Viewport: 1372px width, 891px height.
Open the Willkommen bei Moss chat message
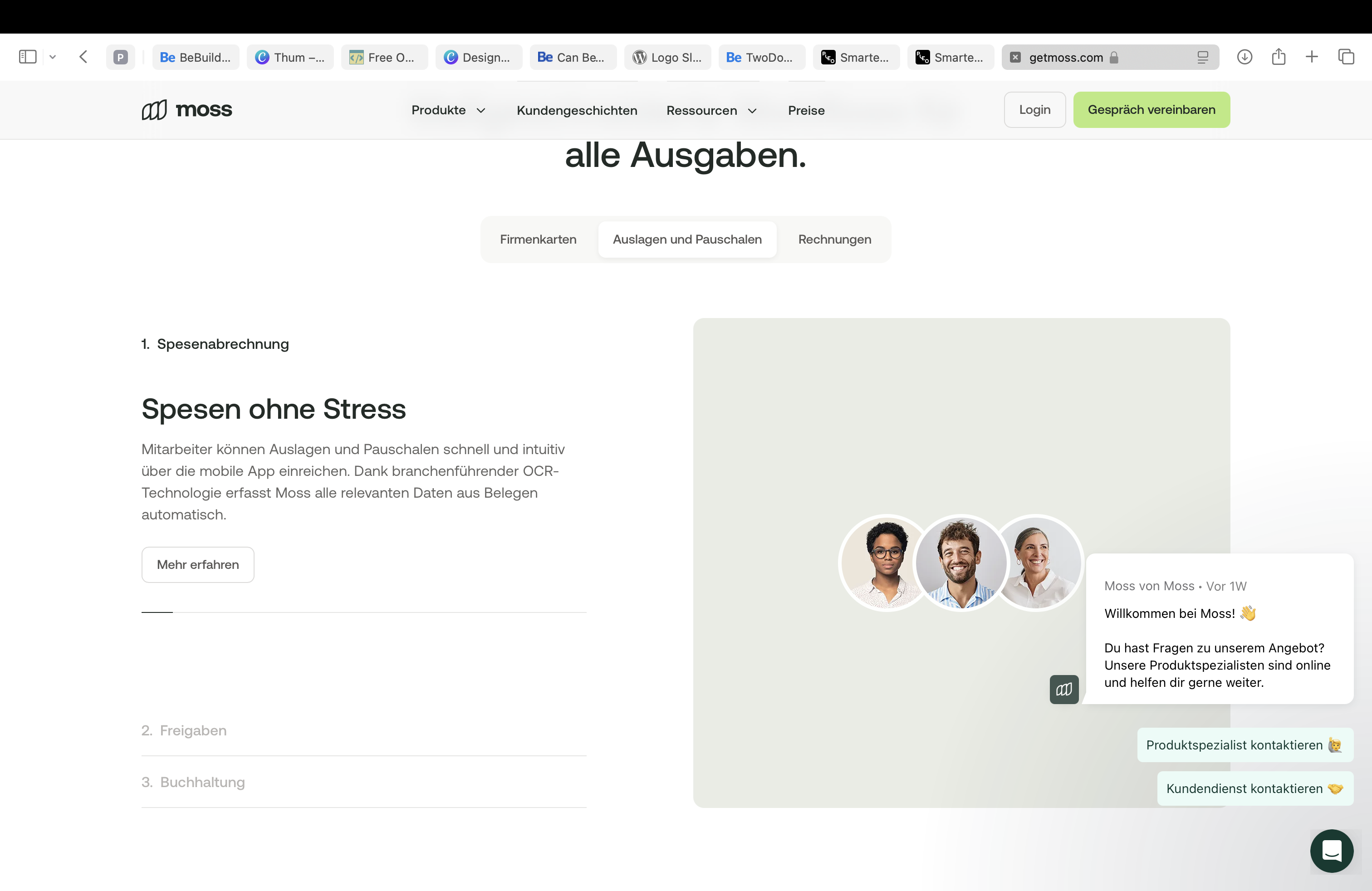click(x=1220, y=629)
